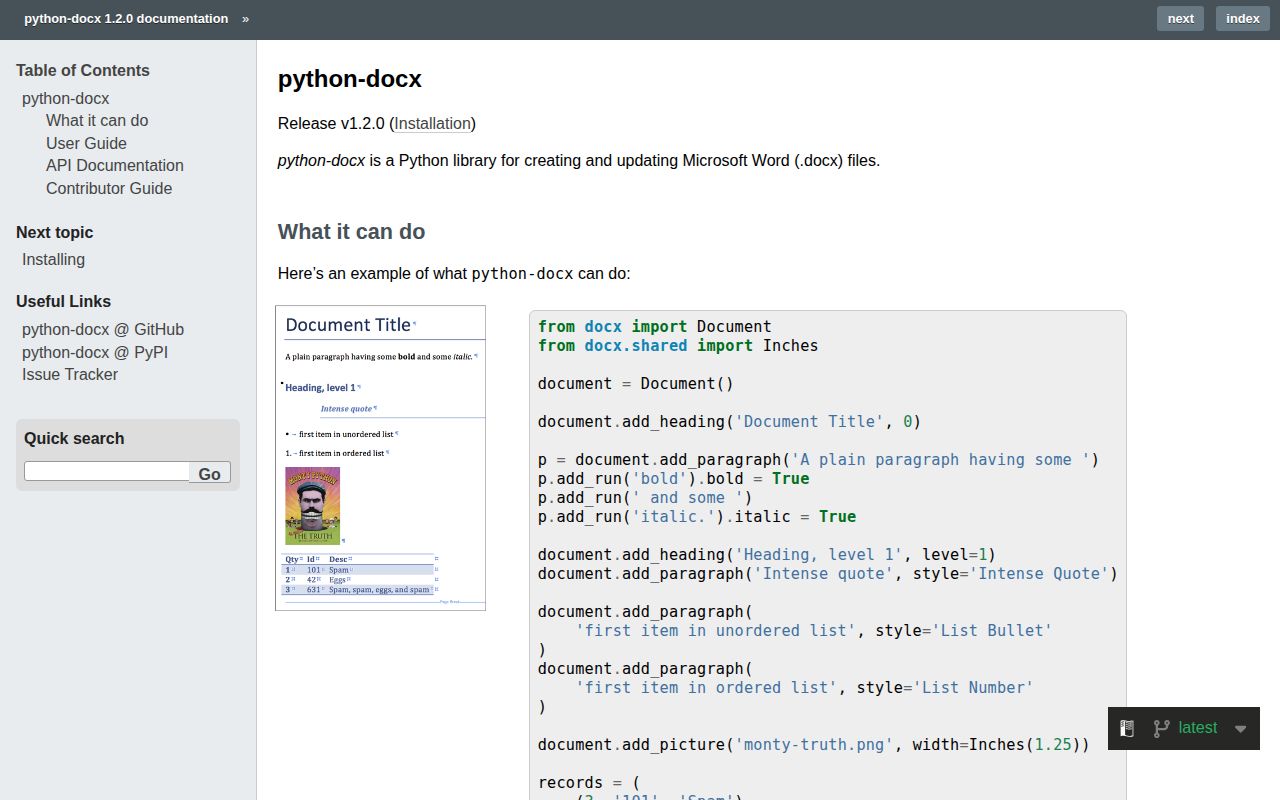
Task: Expand the latest version dropdown arrow
Action: pos(1241,729)
